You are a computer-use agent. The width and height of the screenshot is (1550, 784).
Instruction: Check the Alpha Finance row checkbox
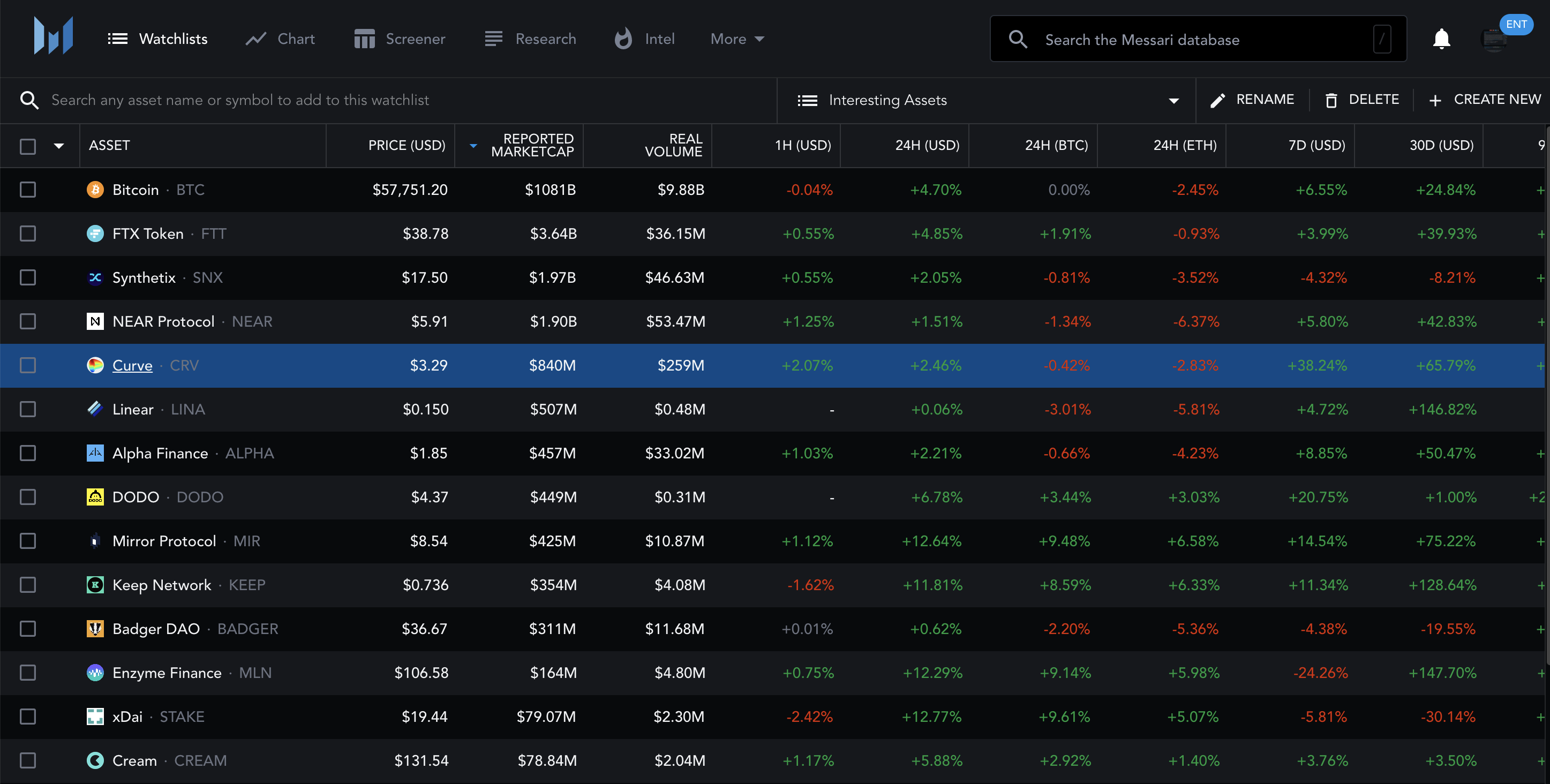point(28,453)
